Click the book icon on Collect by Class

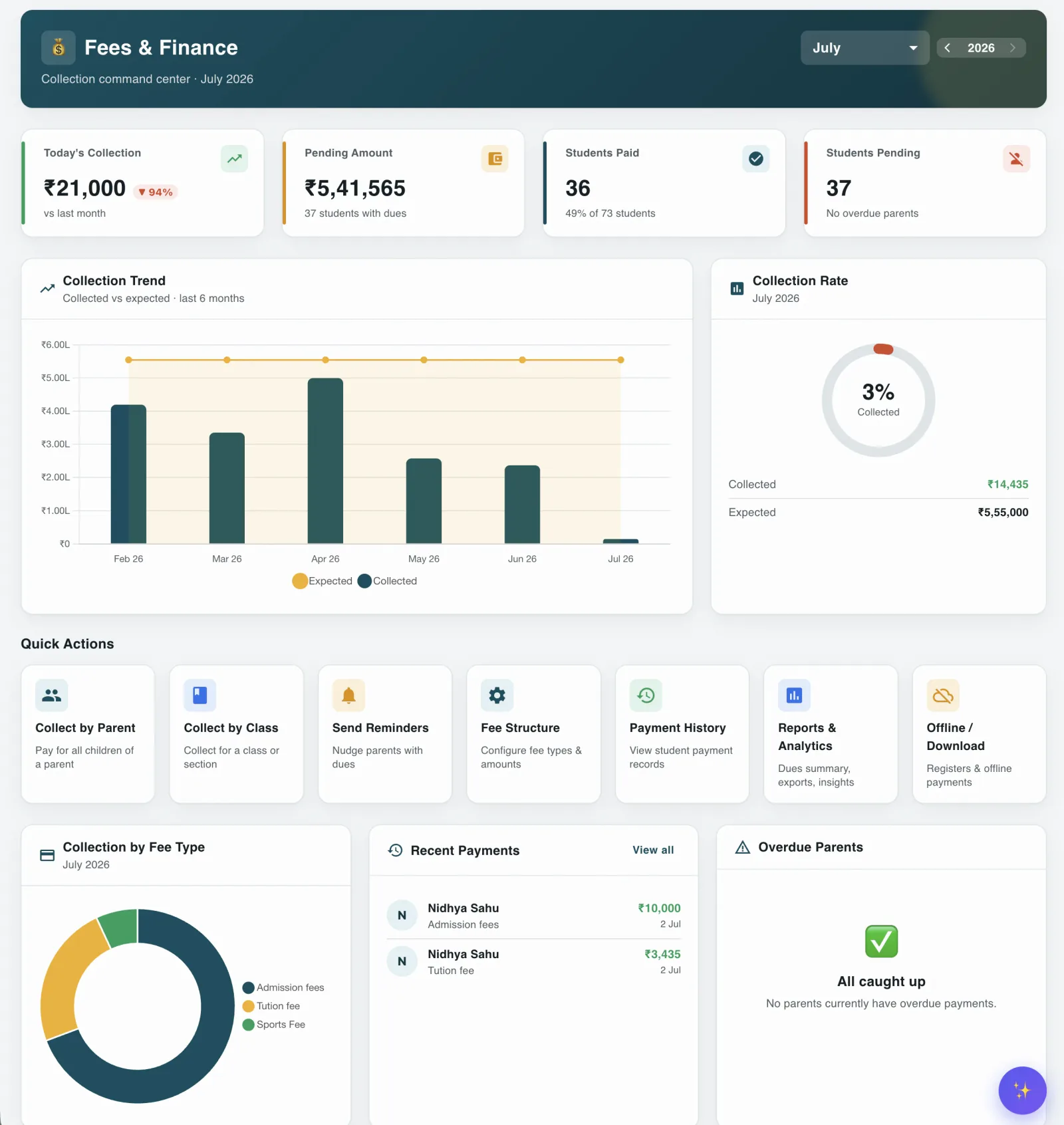[199, 695]
